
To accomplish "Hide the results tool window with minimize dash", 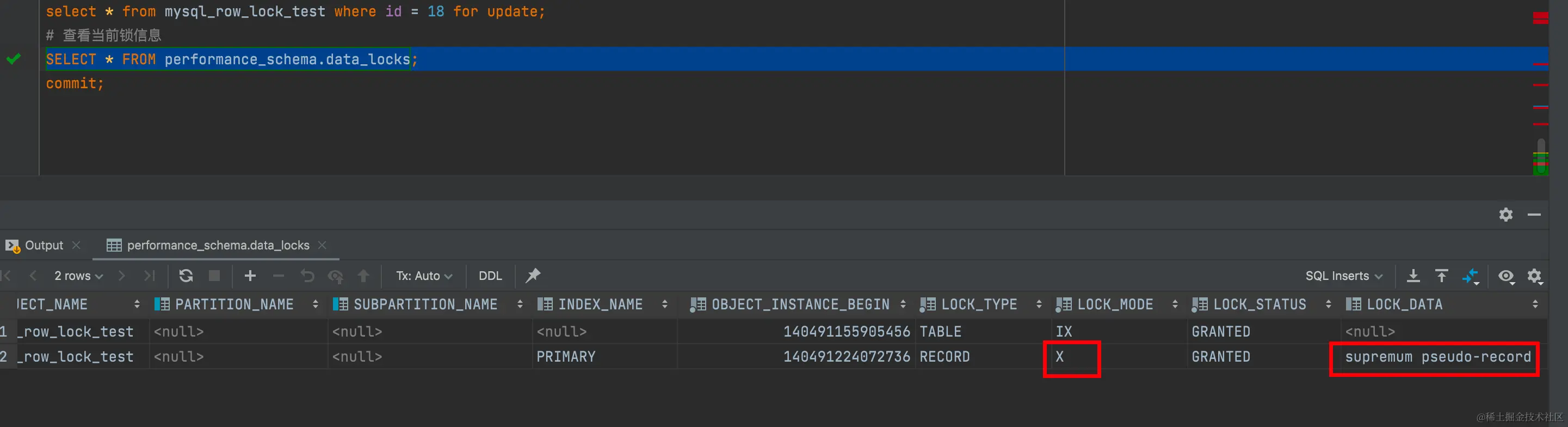I will [x=1534, y=215].
